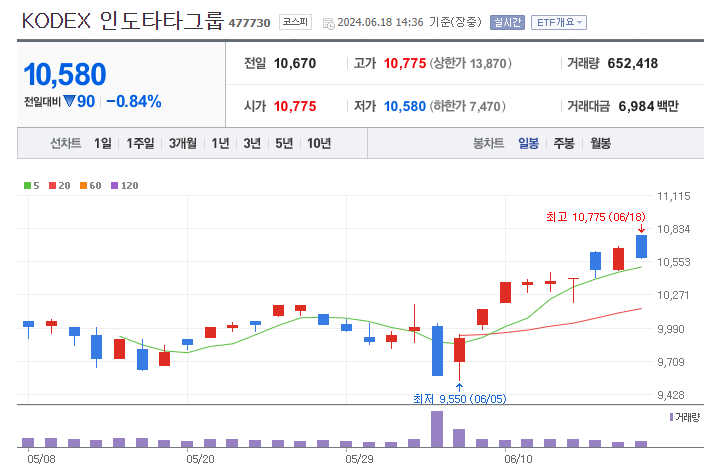Click the -0.84% change value
704x472 pixels.
pos(134,101)
